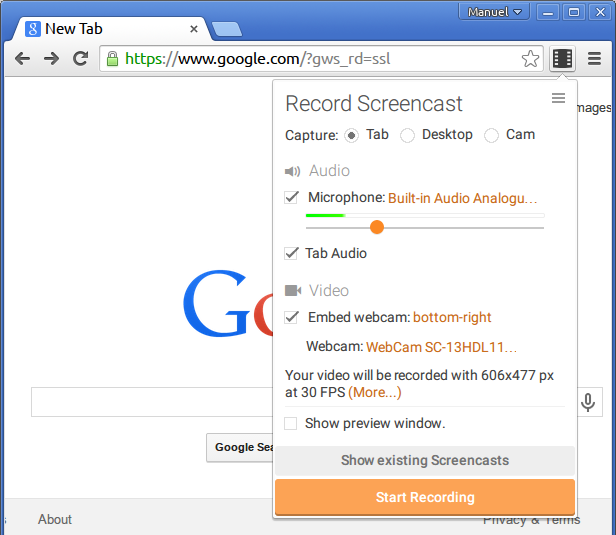616x535 pixels.
Task: Reload the page
Action: tap(81, 59)
